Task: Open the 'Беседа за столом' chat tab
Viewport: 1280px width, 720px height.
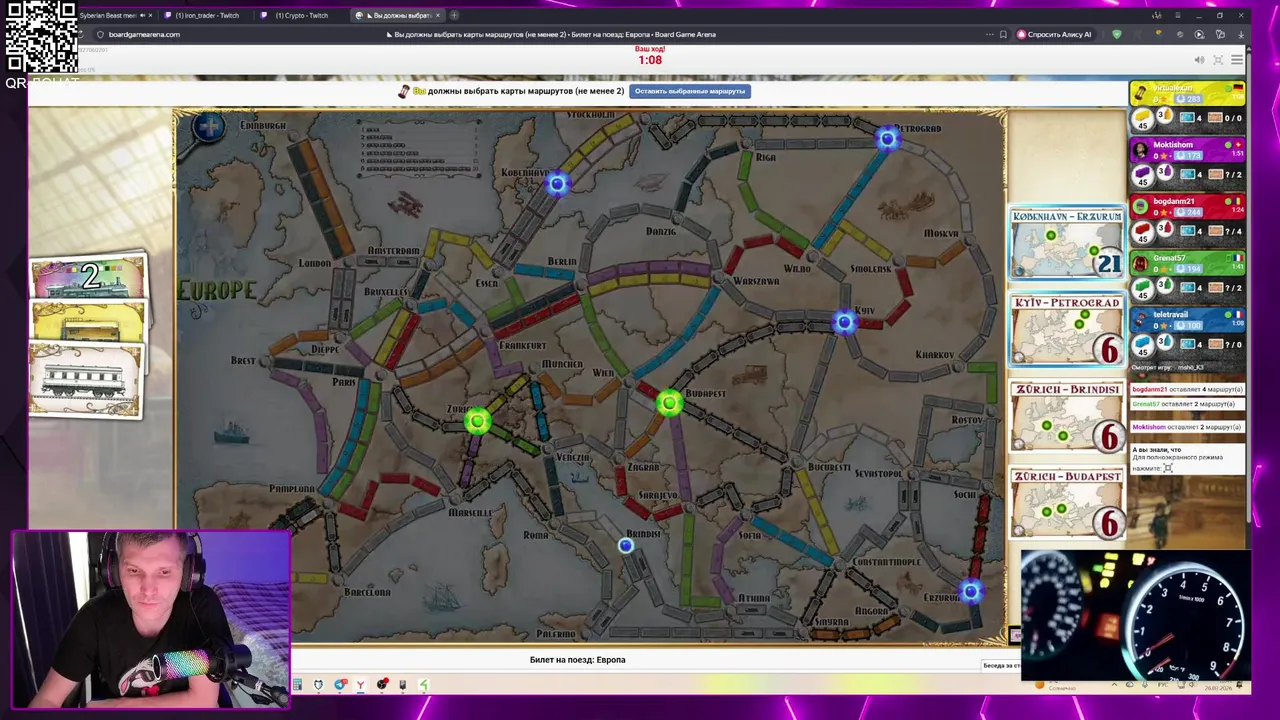Action: 1001,666
